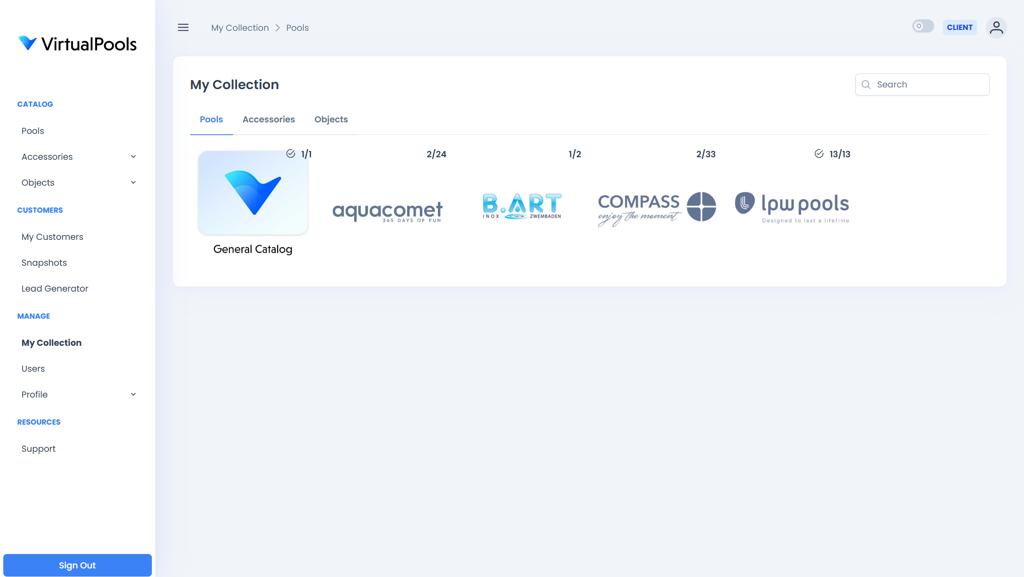The image size is (1024, 577).
Task: Focus the Search input field
Action: [x=922, y=85]
